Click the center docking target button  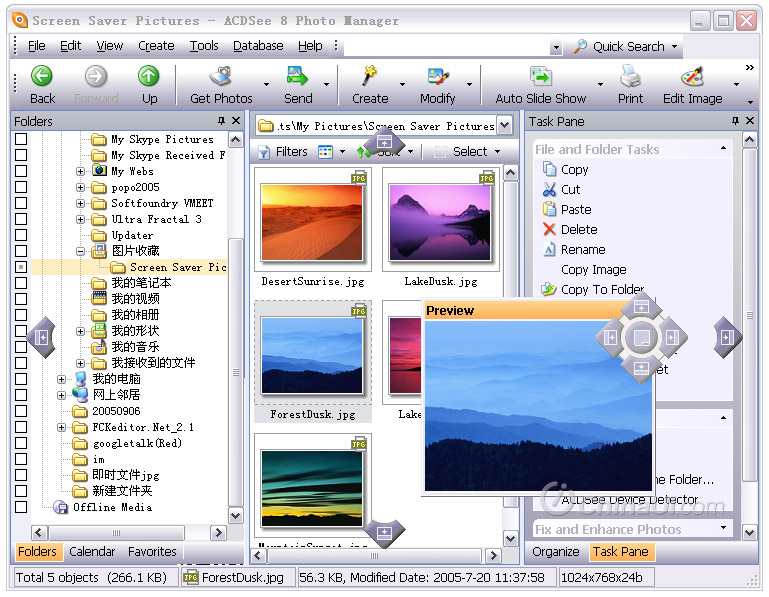point(641,337)
